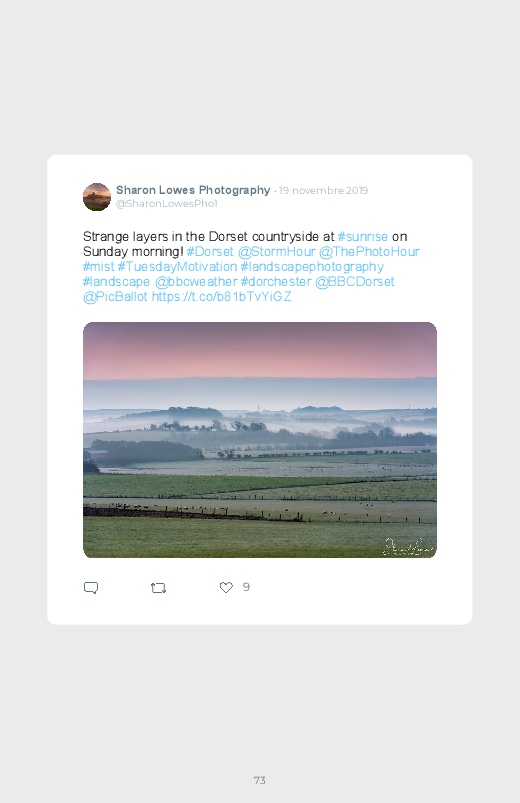Open the #mist hashtag

(98, 266)
